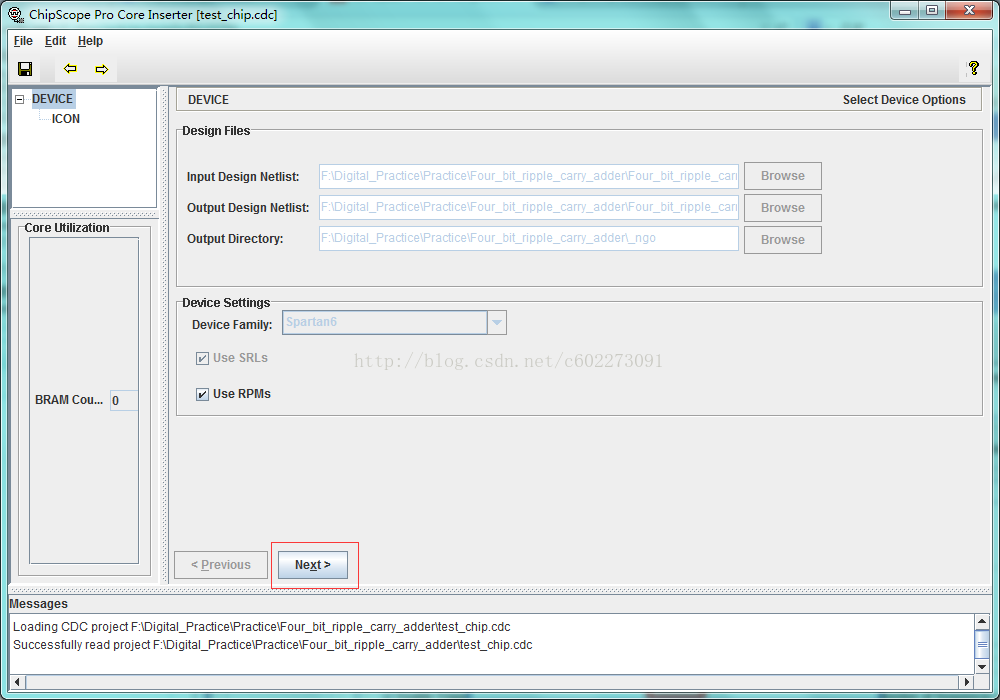Click the 'Loading CDC project' message line
This screenshot has height=700, width=1000.
(x=261, y=627)
